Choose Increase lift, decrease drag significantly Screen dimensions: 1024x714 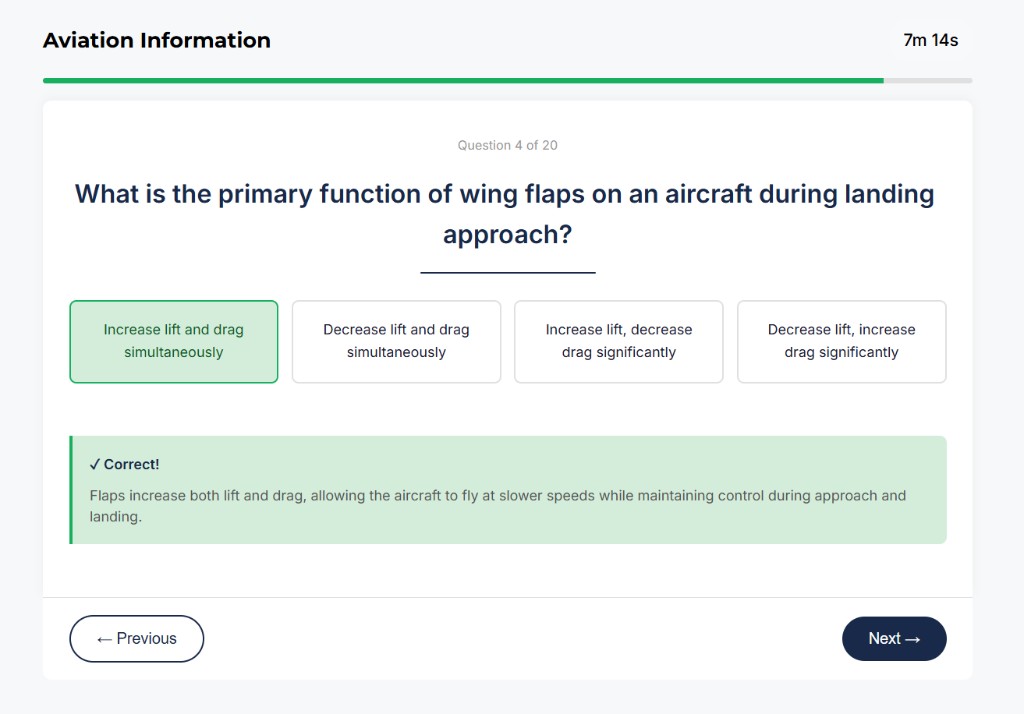[x=618, y=341]
